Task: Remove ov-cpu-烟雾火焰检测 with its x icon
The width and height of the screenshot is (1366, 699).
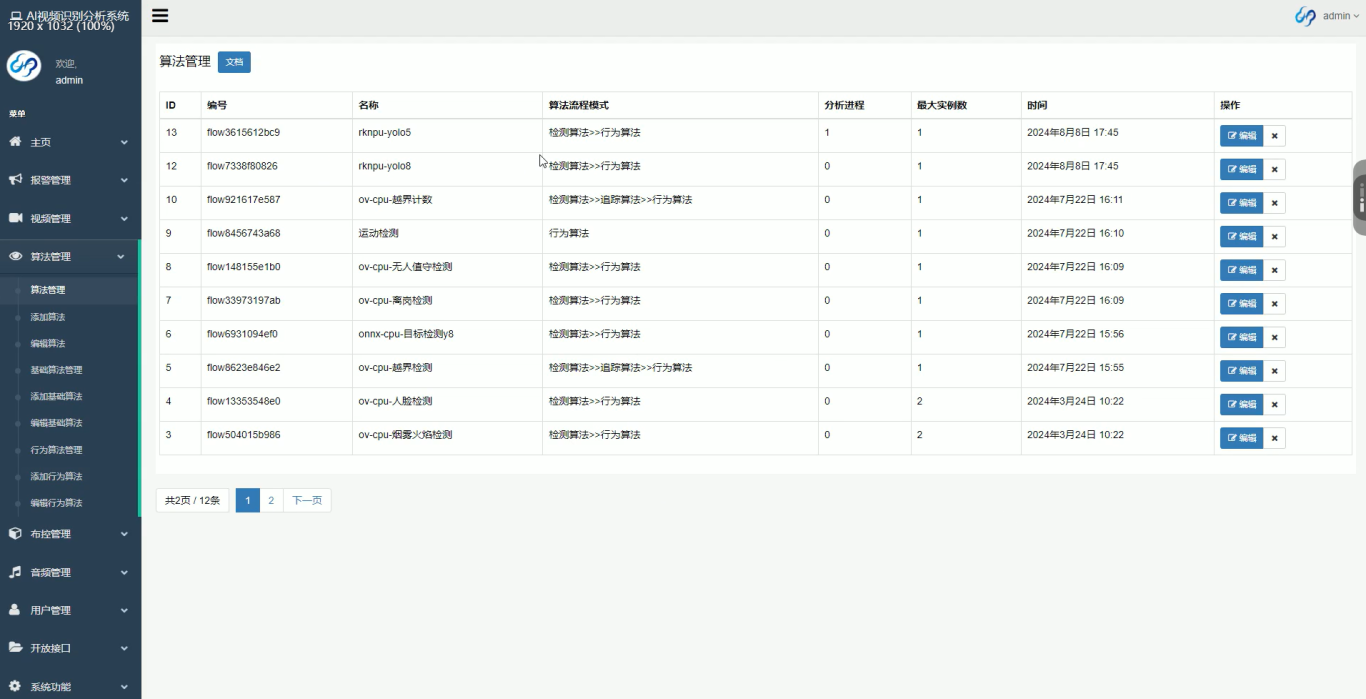Action: [x=1274, y=438]
